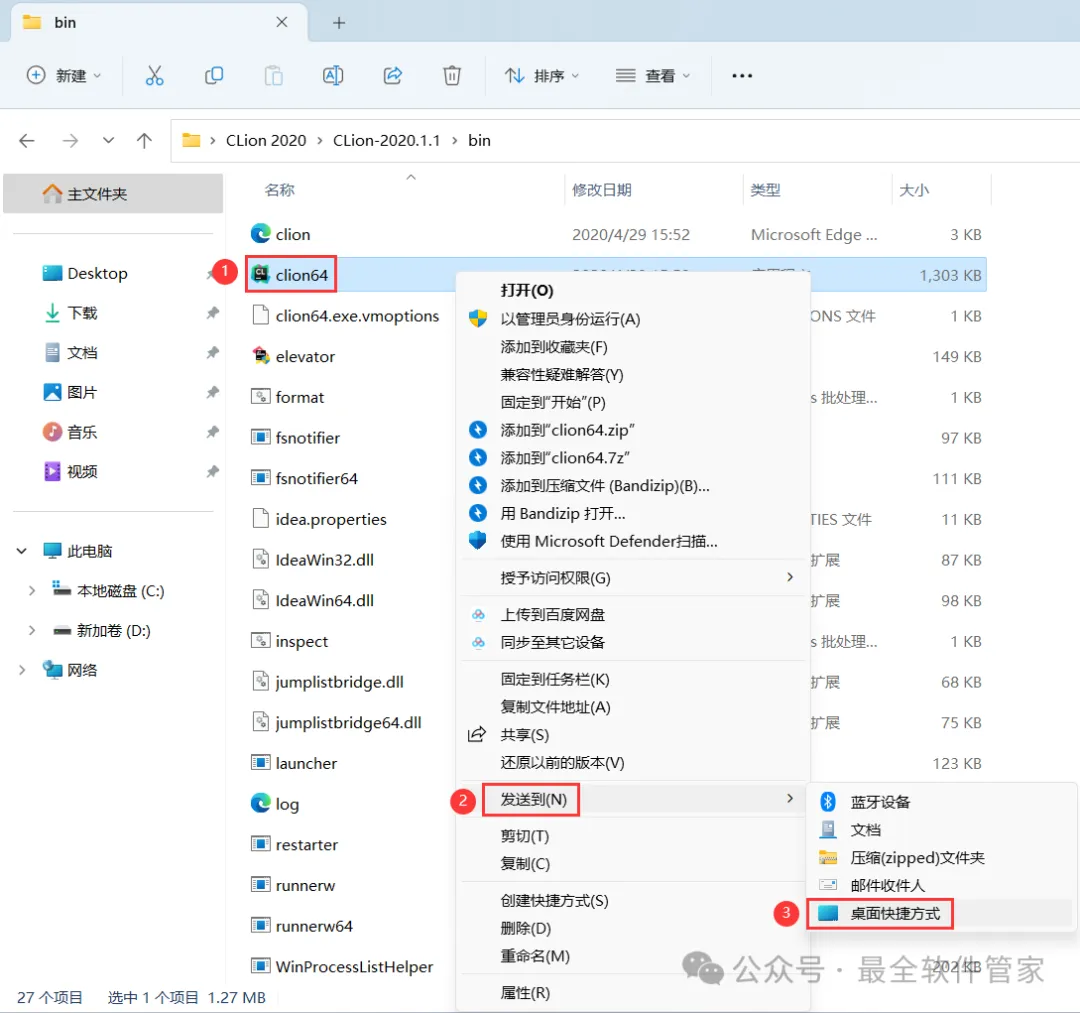Choose 以管理员身份运行(A)

(x=570, y=319)
